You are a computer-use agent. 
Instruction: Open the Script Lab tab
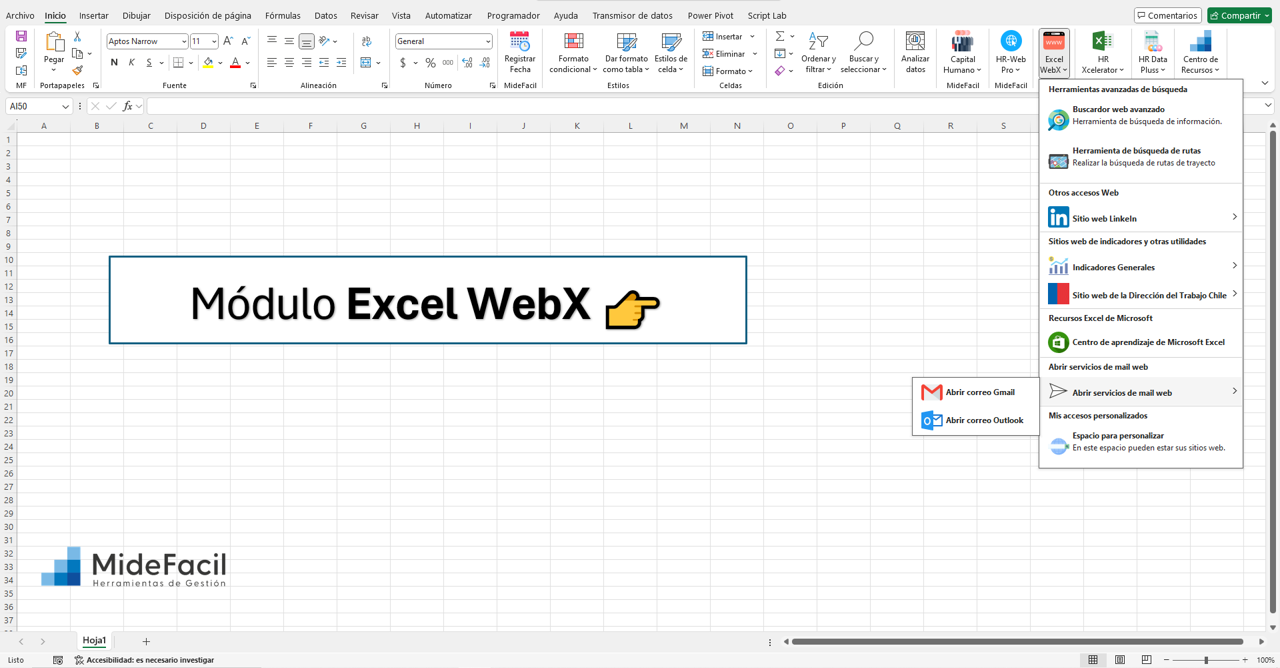point(767,16)
